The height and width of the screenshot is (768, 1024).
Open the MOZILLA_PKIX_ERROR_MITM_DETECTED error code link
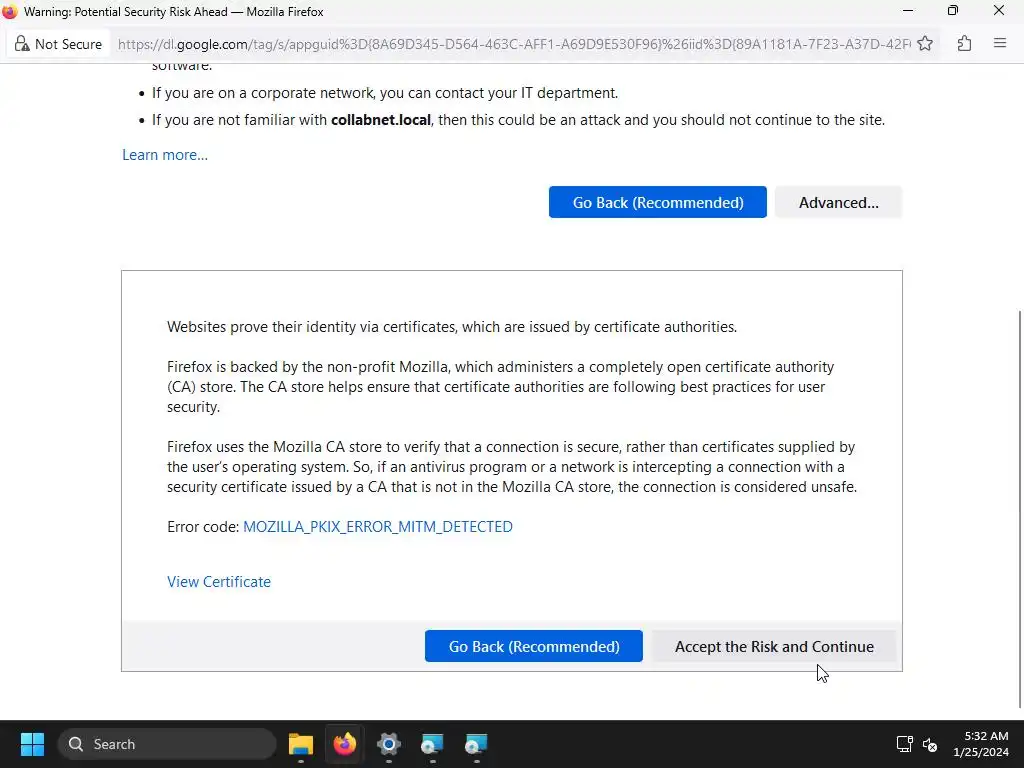(x=377, y=526)
